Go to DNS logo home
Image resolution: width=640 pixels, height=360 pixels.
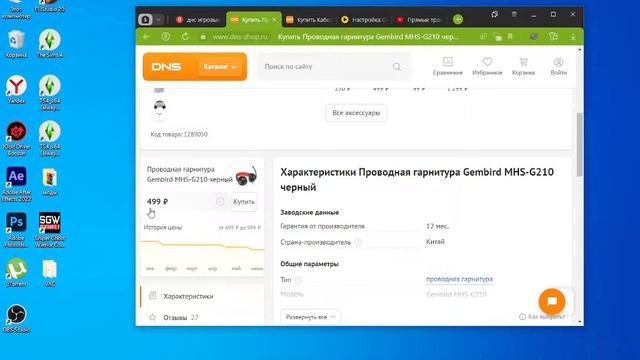click(166, 67)
